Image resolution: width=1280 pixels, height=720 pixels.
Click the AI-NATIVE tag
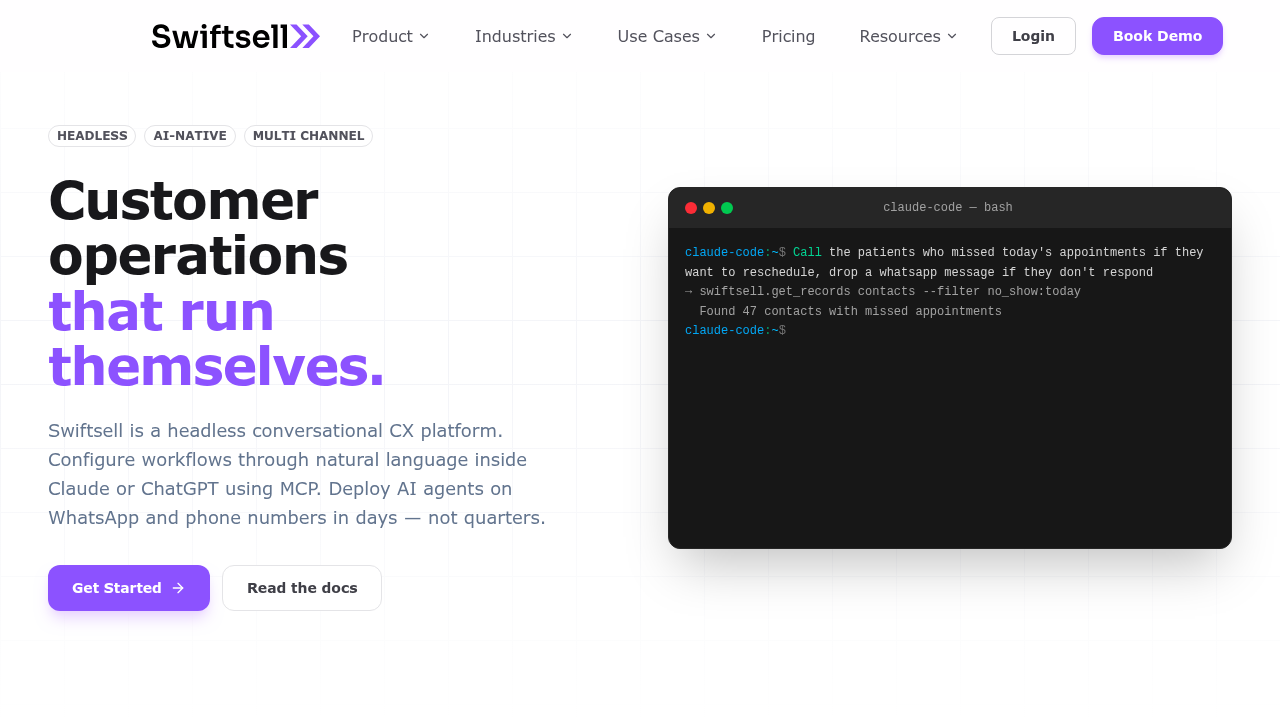190,136
